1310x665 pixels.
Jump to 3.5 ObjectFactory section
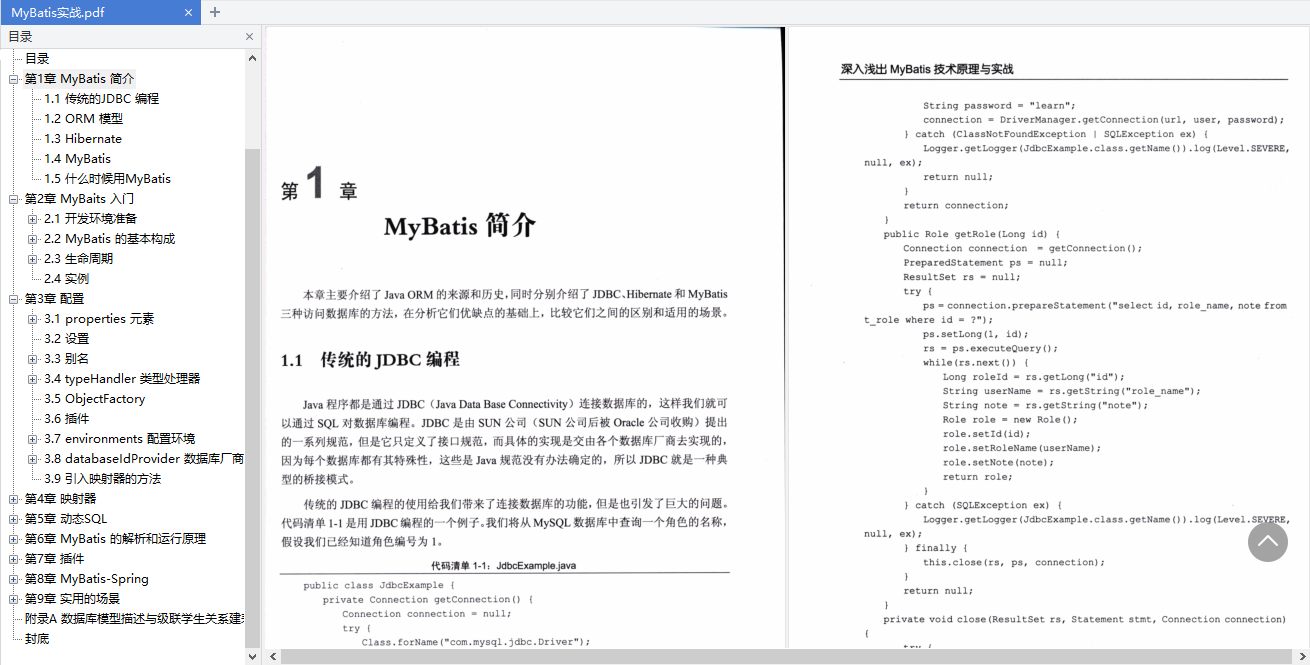(x=94, y=399)
